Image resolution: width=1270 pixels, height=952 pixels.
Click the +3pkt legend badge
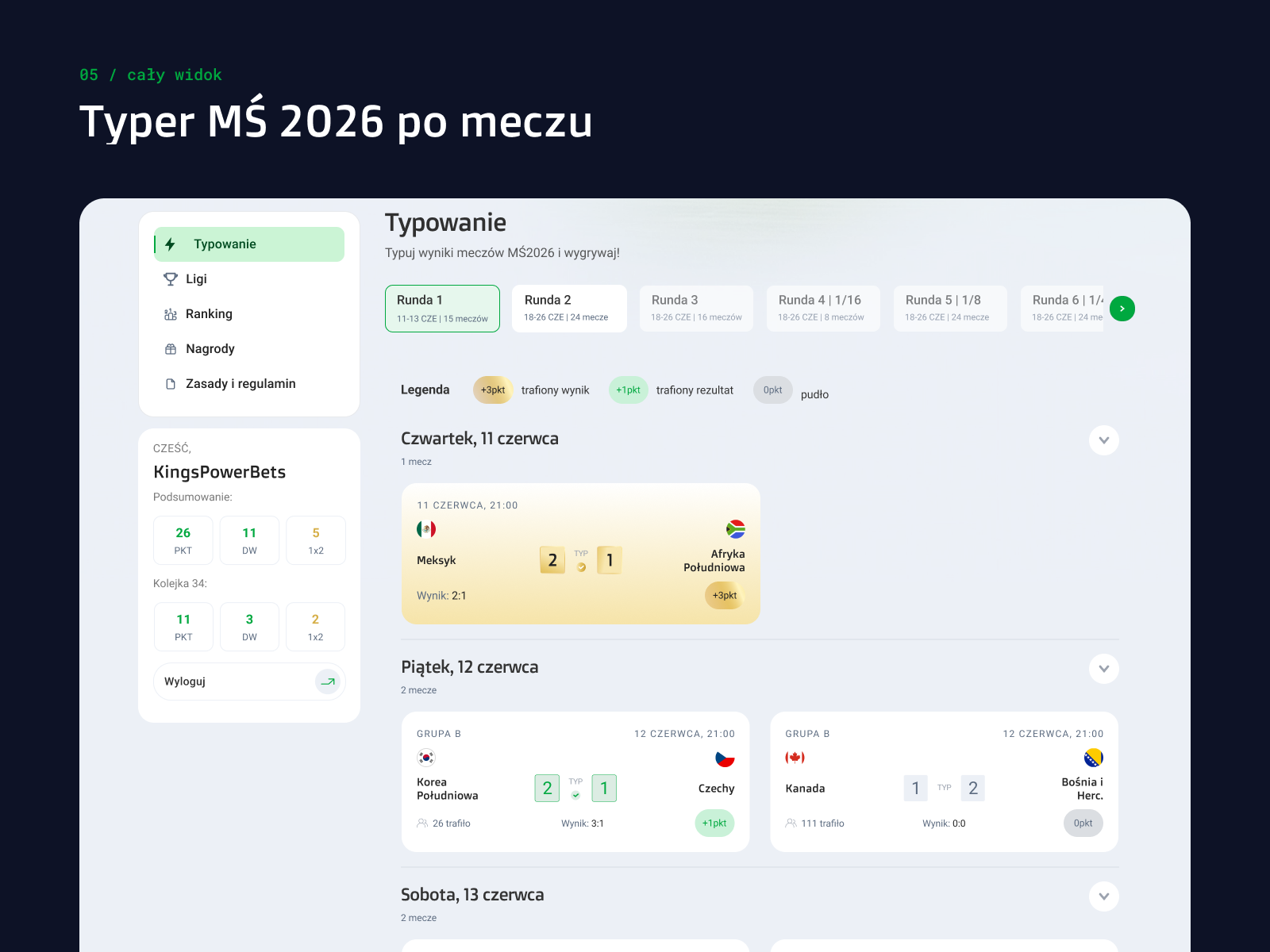pos(493,390)
